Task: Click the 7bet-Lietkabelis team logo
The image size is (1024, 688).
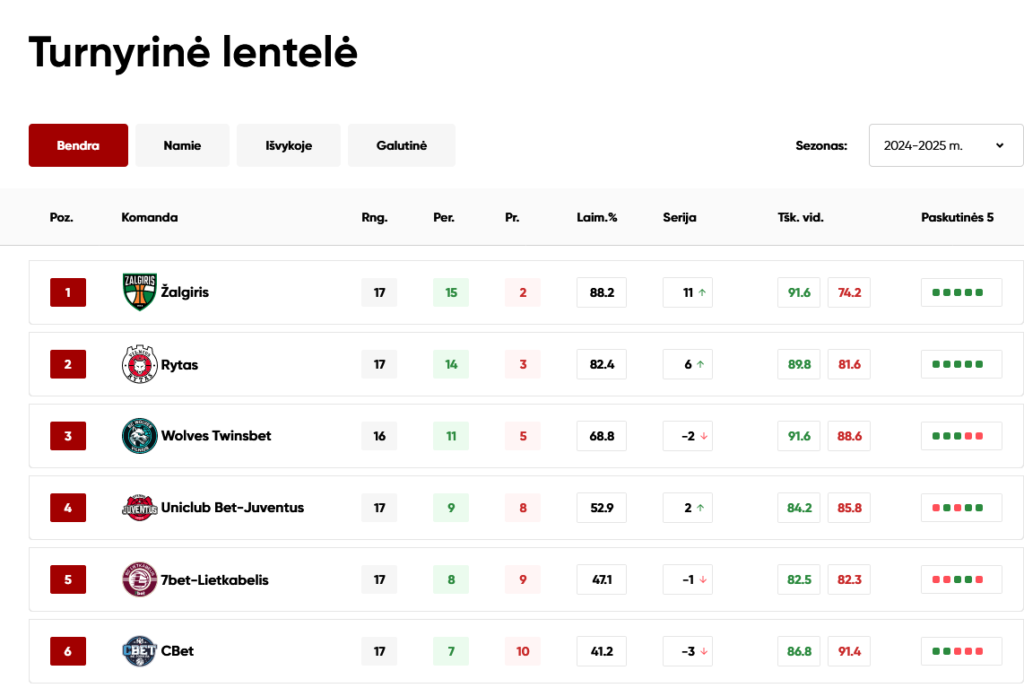Action: coord(139,579)
